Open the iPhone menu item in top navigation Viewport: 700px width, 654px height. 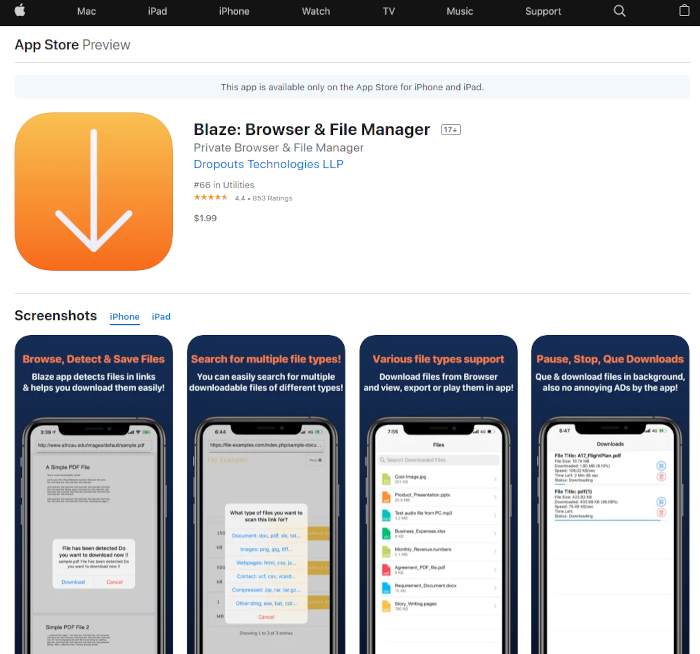[x=234, y=11]
